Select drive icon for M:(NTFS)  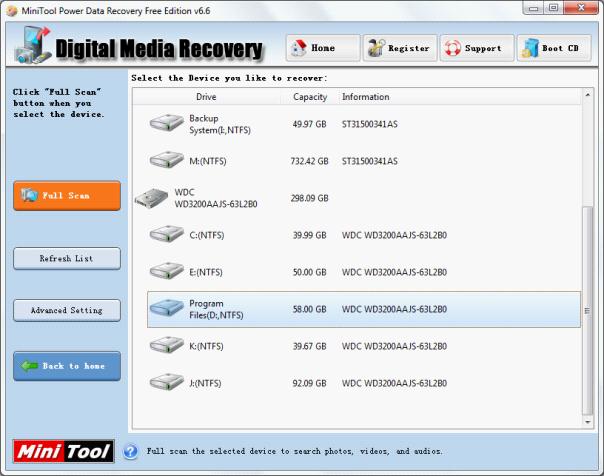(x=166, y=160)
